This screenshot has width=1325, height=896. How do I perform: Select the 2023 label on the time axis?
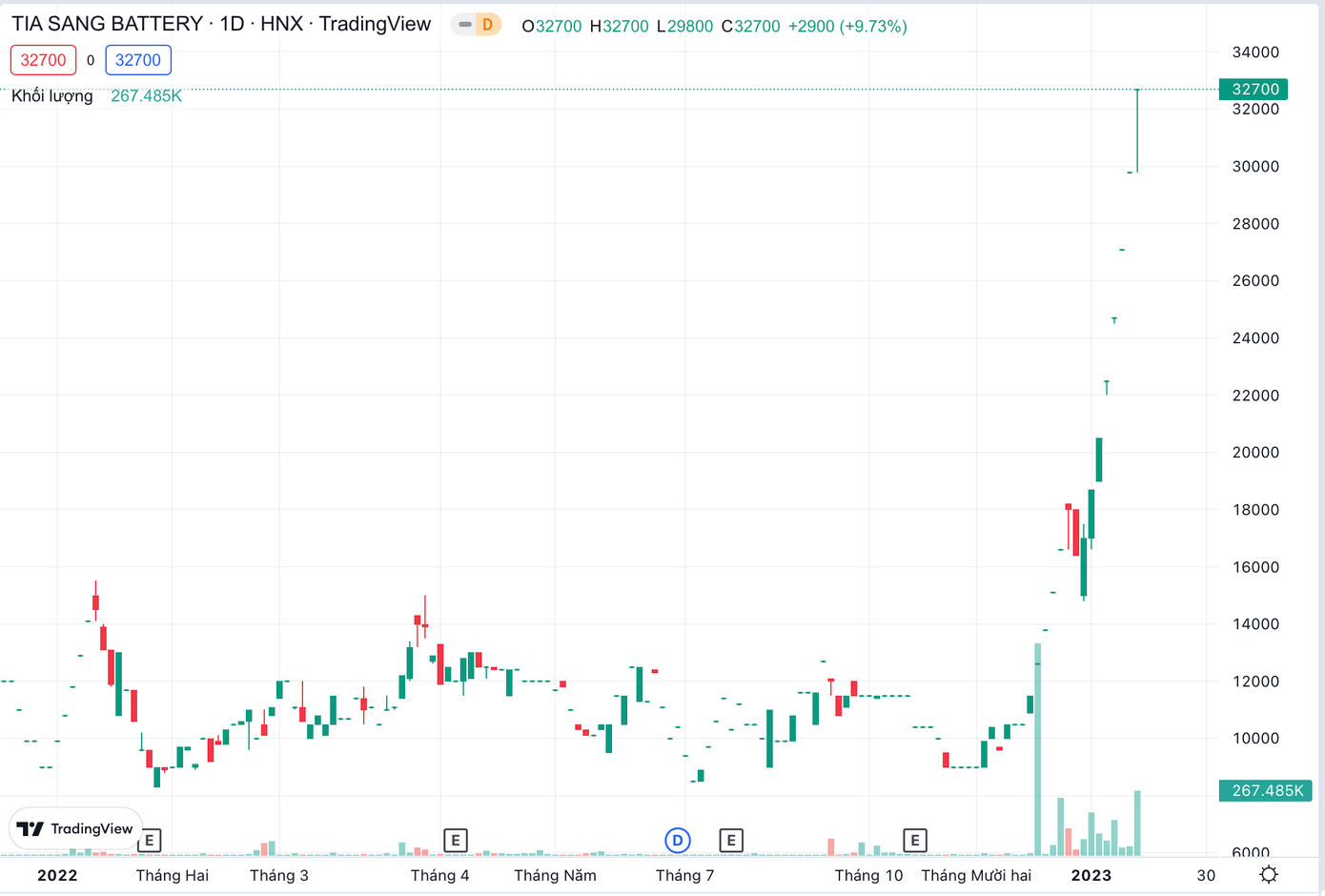1092,875
